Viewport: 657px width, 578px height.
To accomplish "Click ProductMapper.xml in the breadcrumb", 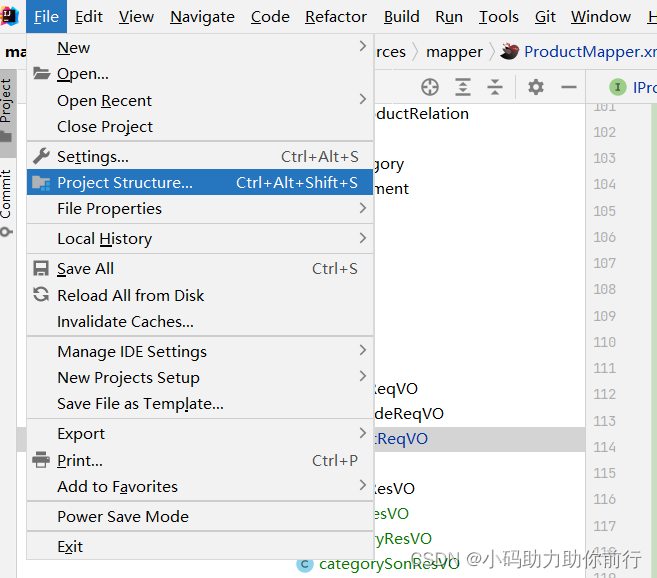I will (590, 52).
